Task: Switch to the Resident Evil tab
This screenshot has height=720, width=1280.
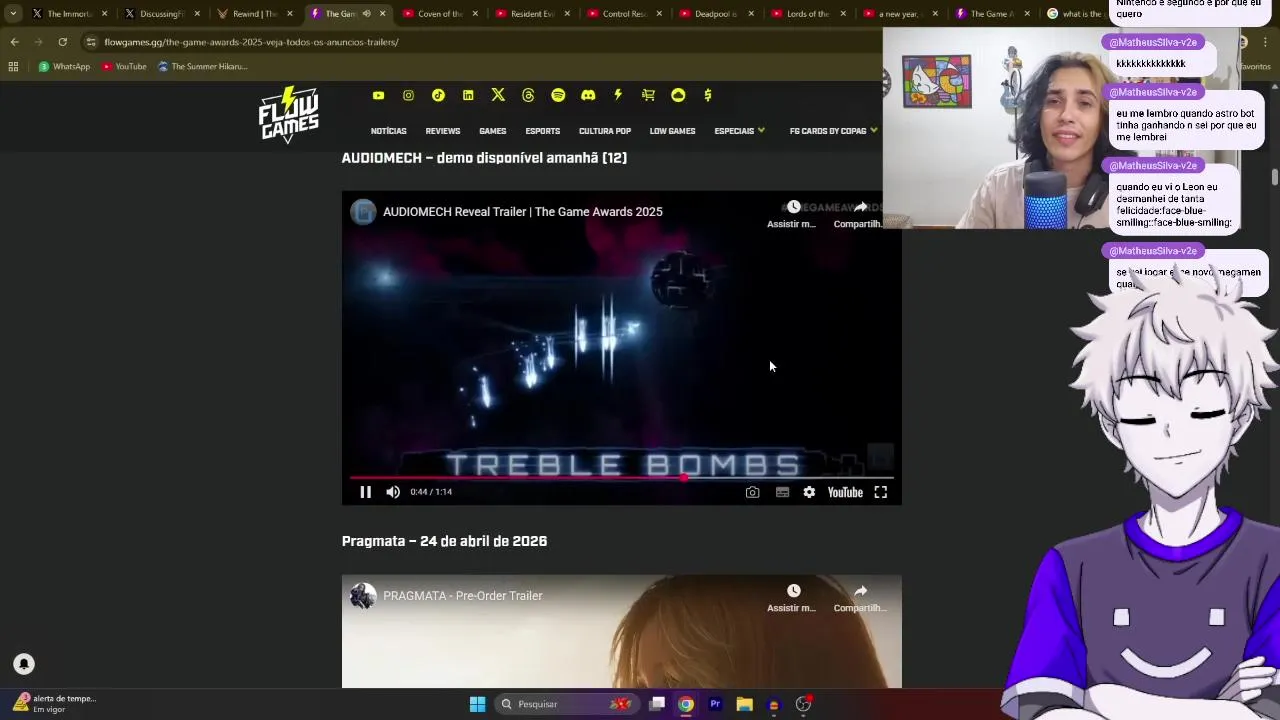Action: point(532,14)
